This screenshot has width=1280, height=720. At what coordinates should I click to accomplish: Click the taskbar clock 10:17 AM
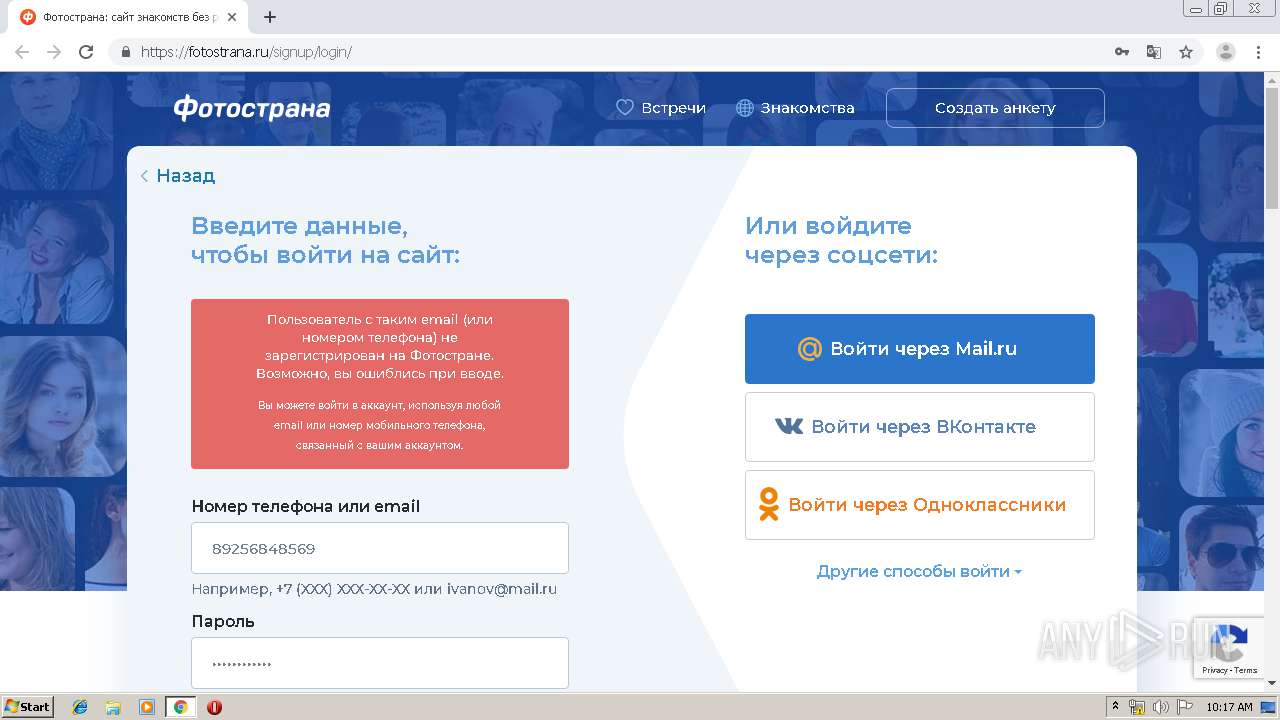point(1229,707)
